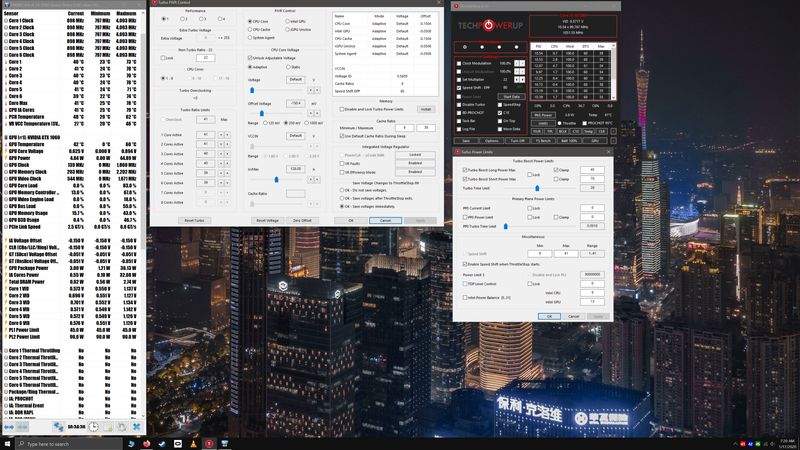800x450 pixels.
Task: Click TS Bench button
Action: coord(543,141)
